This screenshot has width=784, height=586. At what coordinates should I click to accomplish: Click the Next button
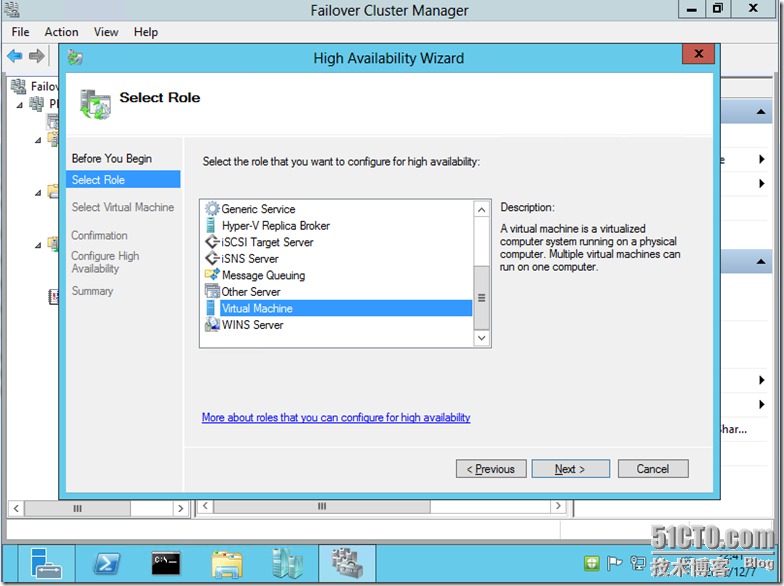coord(570,469)
